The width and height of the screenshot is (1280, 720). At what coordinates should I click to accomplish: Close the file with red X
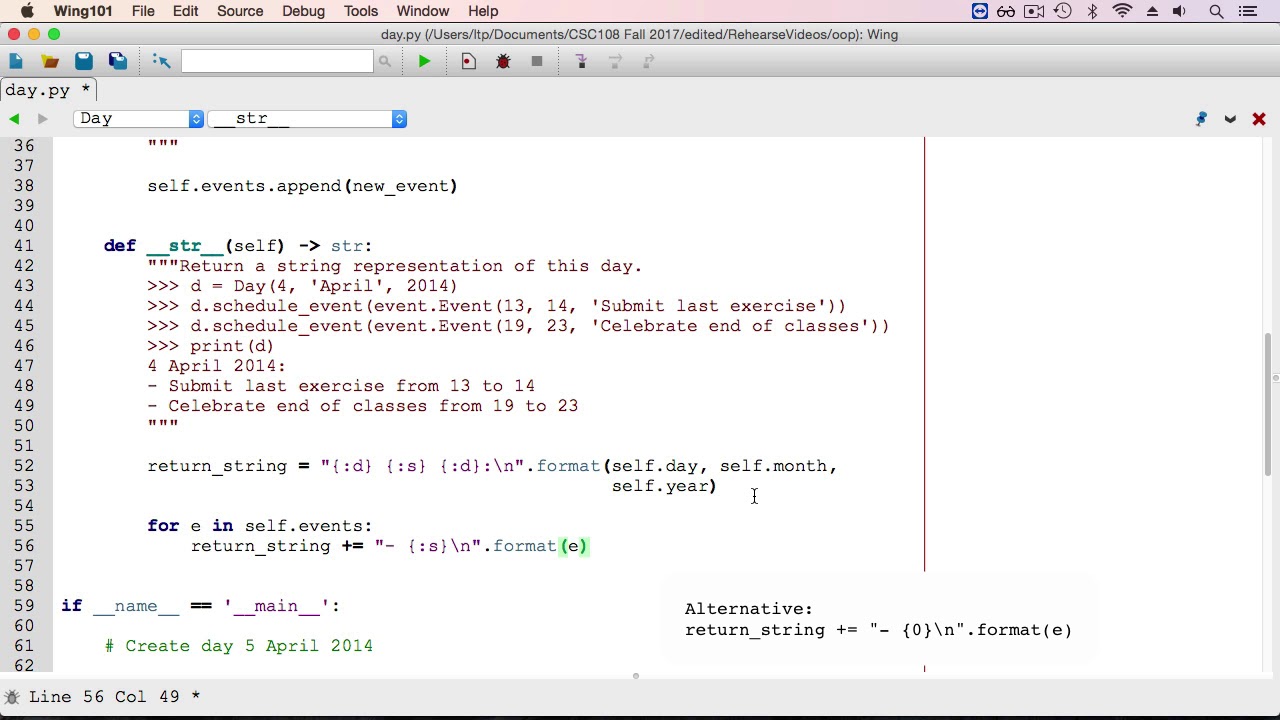coord(1259,119)
